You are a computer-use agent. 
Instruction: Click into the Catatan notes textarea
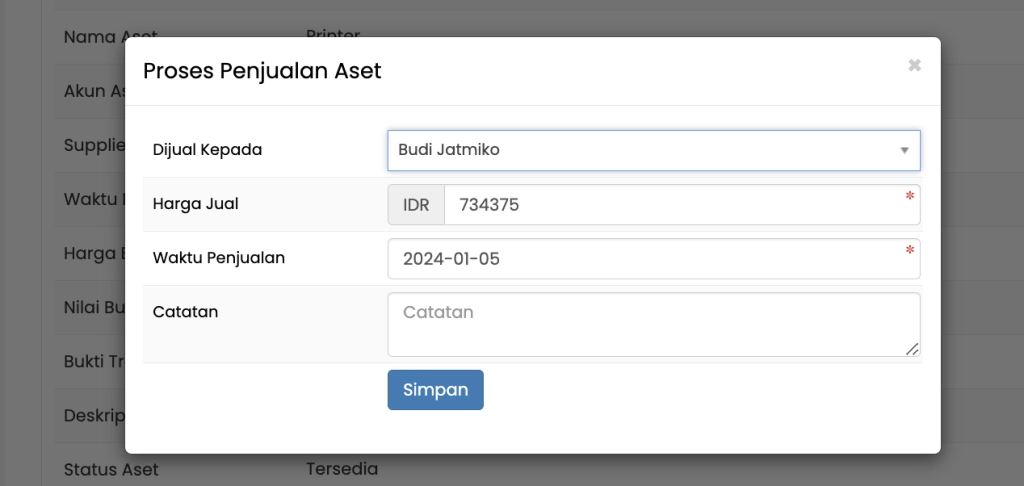pyautogui.click(x=652, y=324)
